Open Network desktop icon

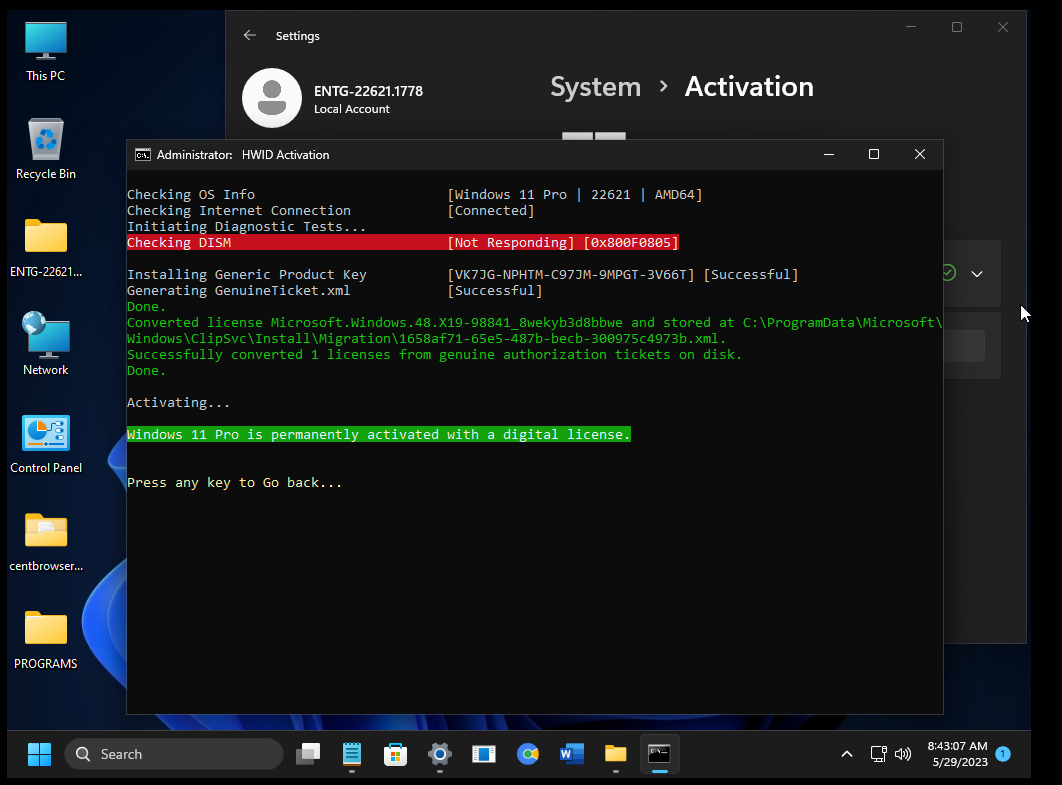coord(45,344)
